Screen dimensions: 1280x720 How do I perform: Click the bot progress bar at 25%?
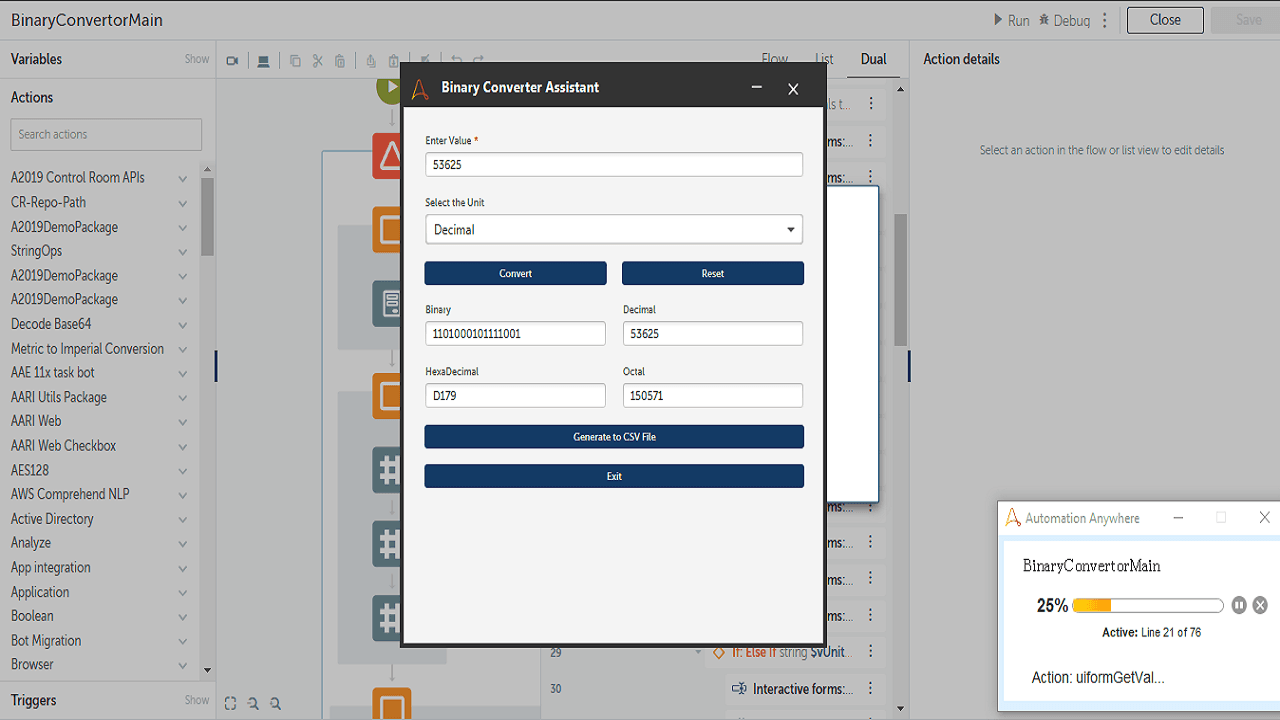[x=1148, y=605]
